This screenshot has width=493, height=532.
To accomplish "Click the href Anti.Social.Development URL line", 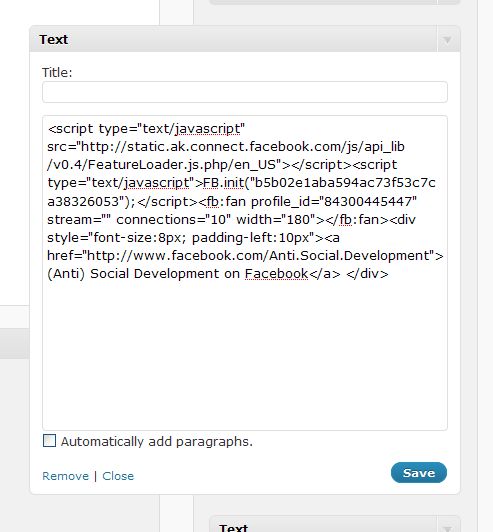I will (245, 256).
